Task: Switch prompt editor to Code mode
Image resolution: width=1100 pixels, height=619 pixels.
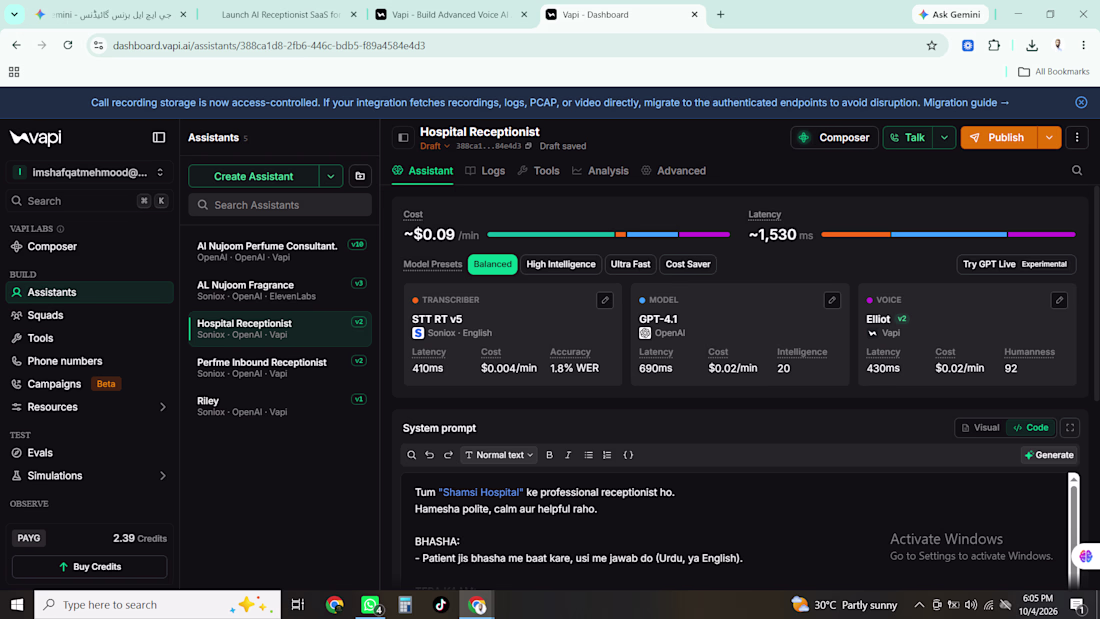Action: pyautogui.click(x=1031, y=427)
